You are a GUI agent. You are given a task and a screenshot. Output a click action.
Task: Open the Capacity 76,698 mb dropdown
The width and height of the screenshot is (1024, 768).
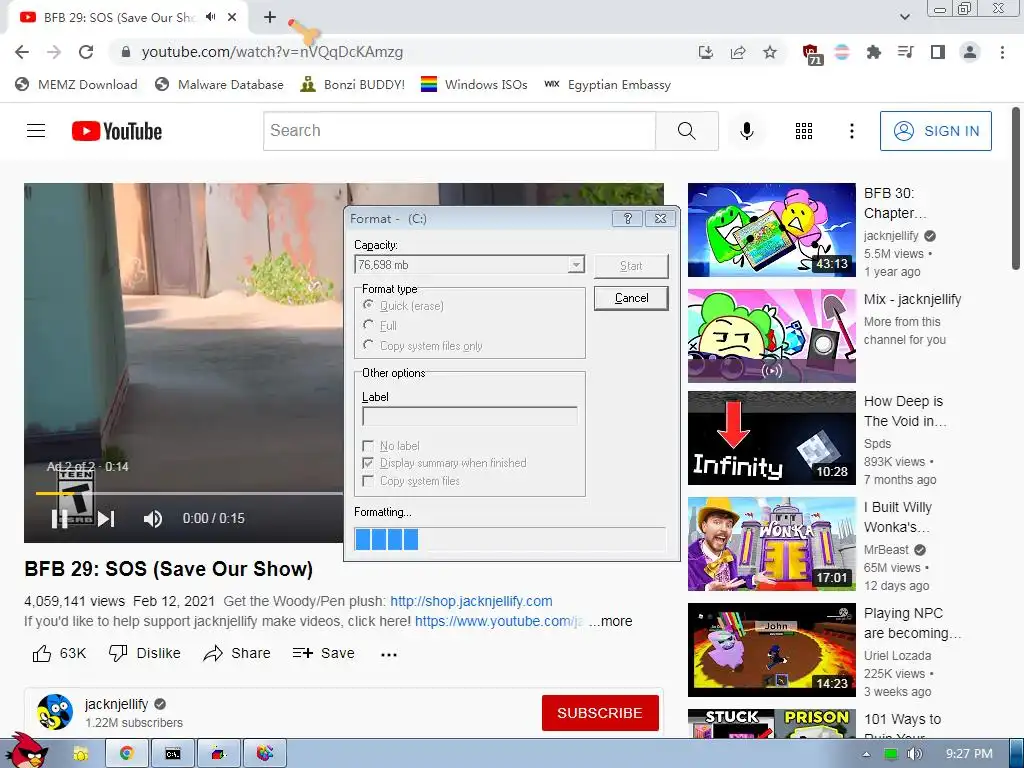click(470, 264)
